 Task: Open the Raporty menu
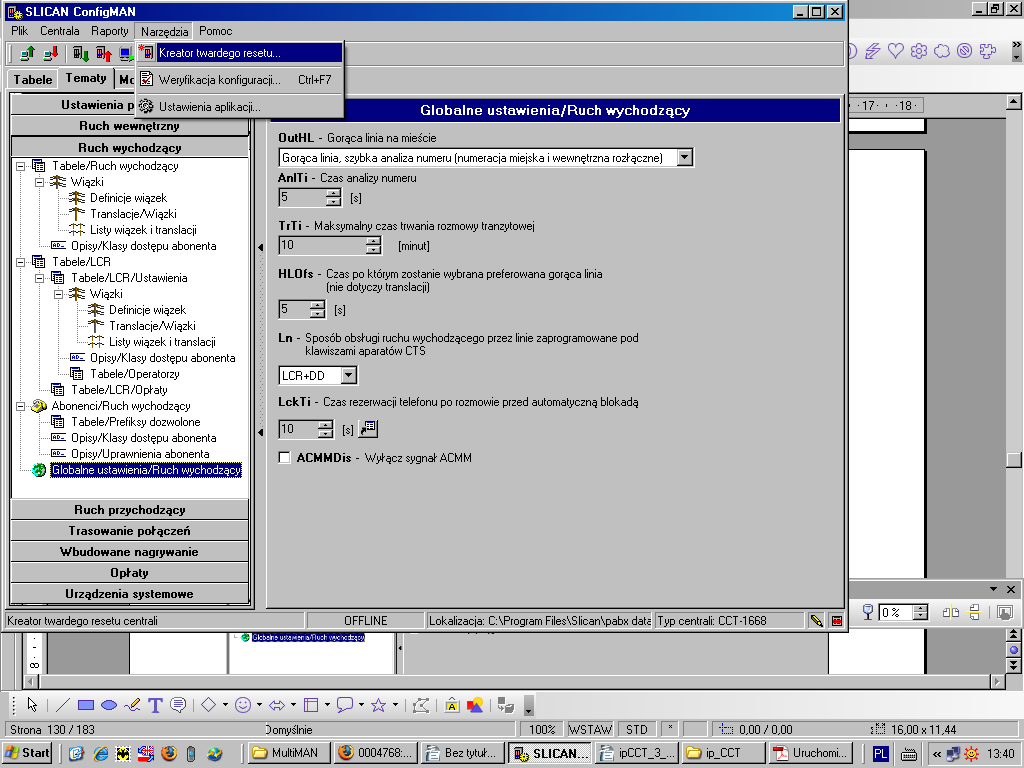coord(110,31)
